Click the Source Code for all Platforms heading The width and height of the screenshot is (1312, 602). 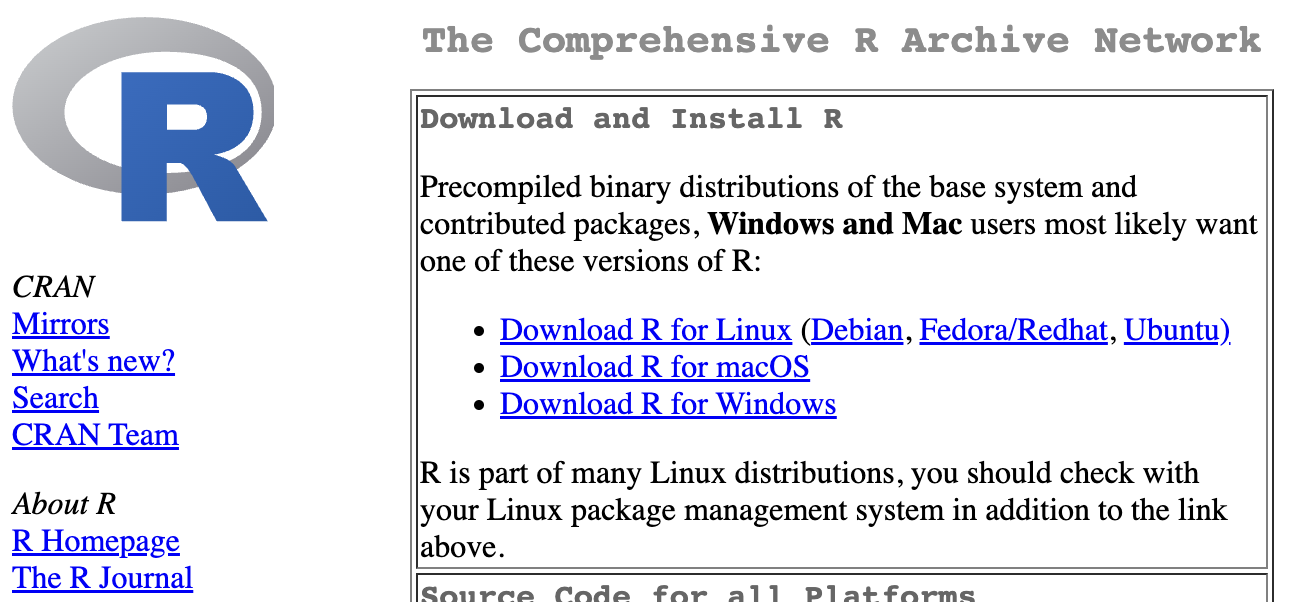697,593
